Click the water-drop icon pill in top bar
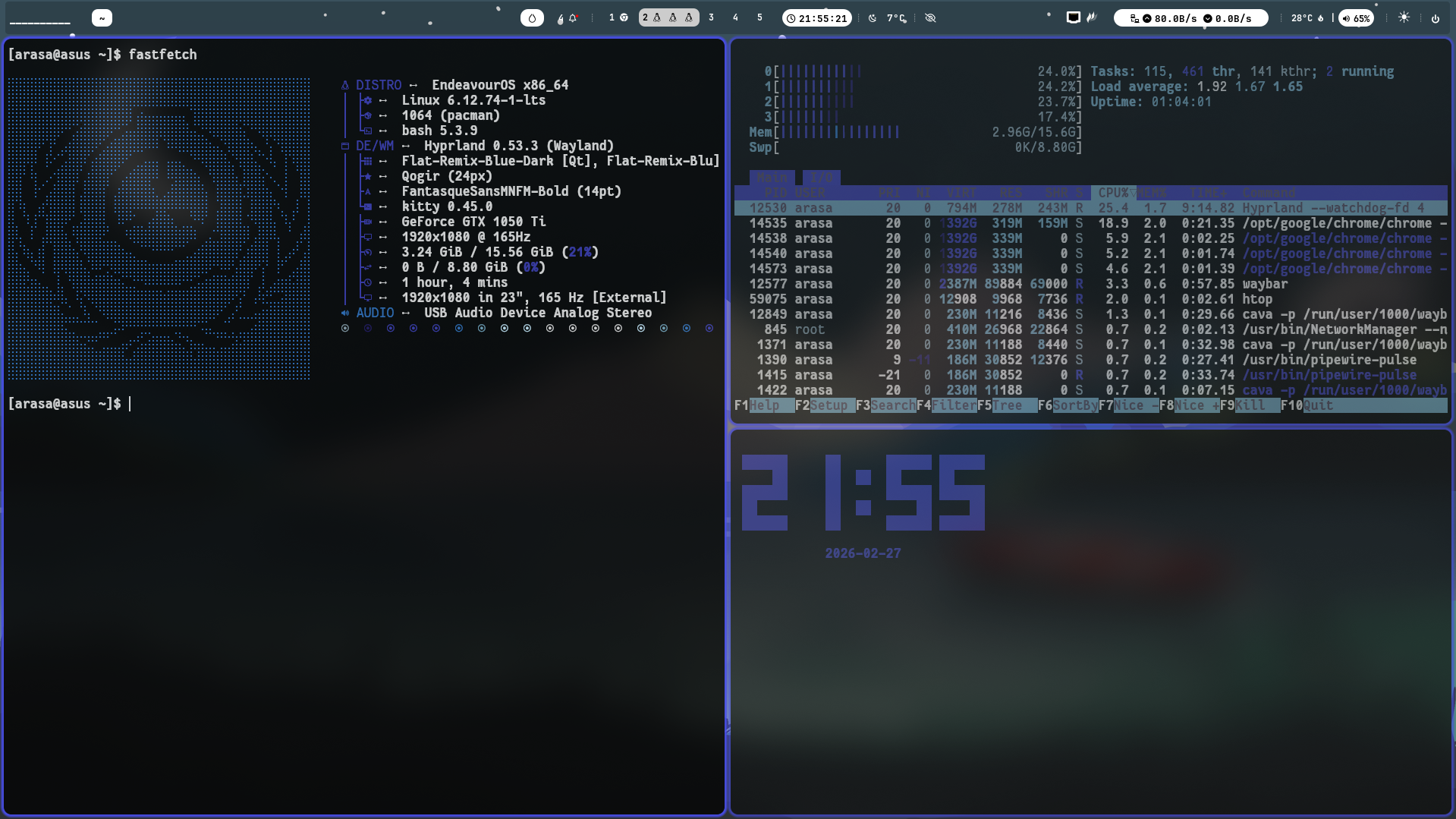The width and height of the screenshot is (1456, 819). (532, 18)
